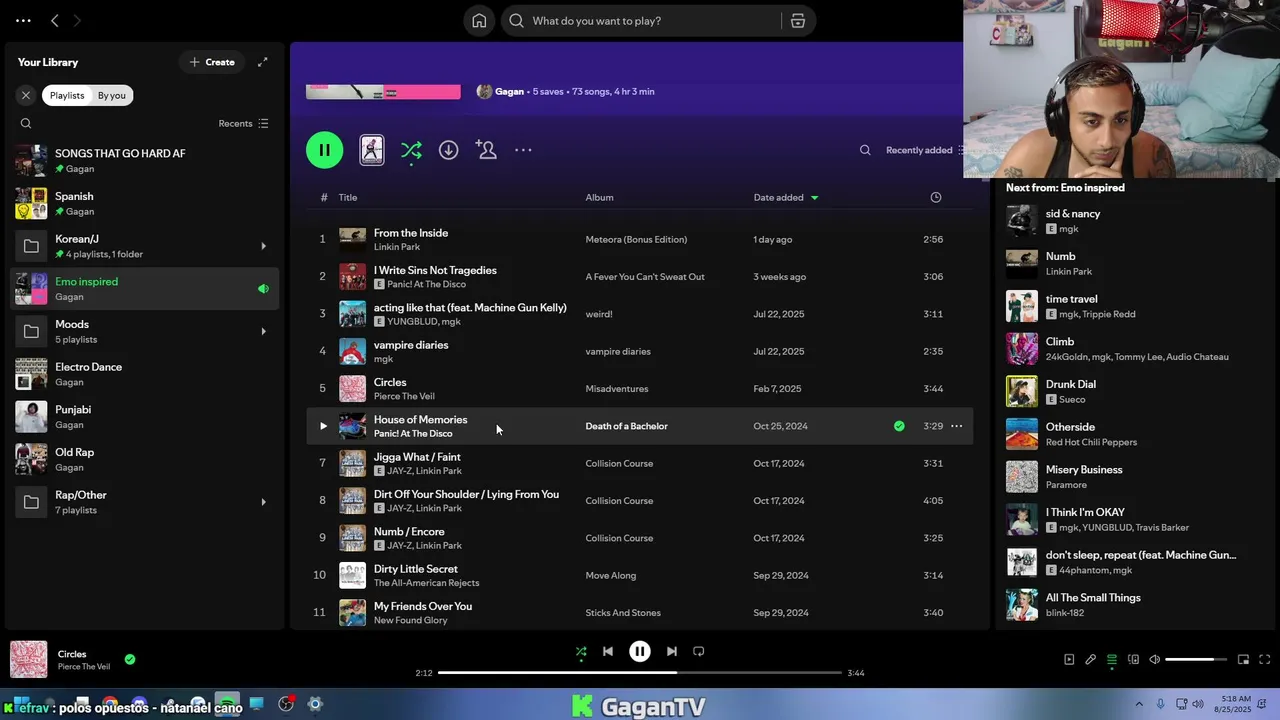Hide the queue panel

tap(1111, 660)
